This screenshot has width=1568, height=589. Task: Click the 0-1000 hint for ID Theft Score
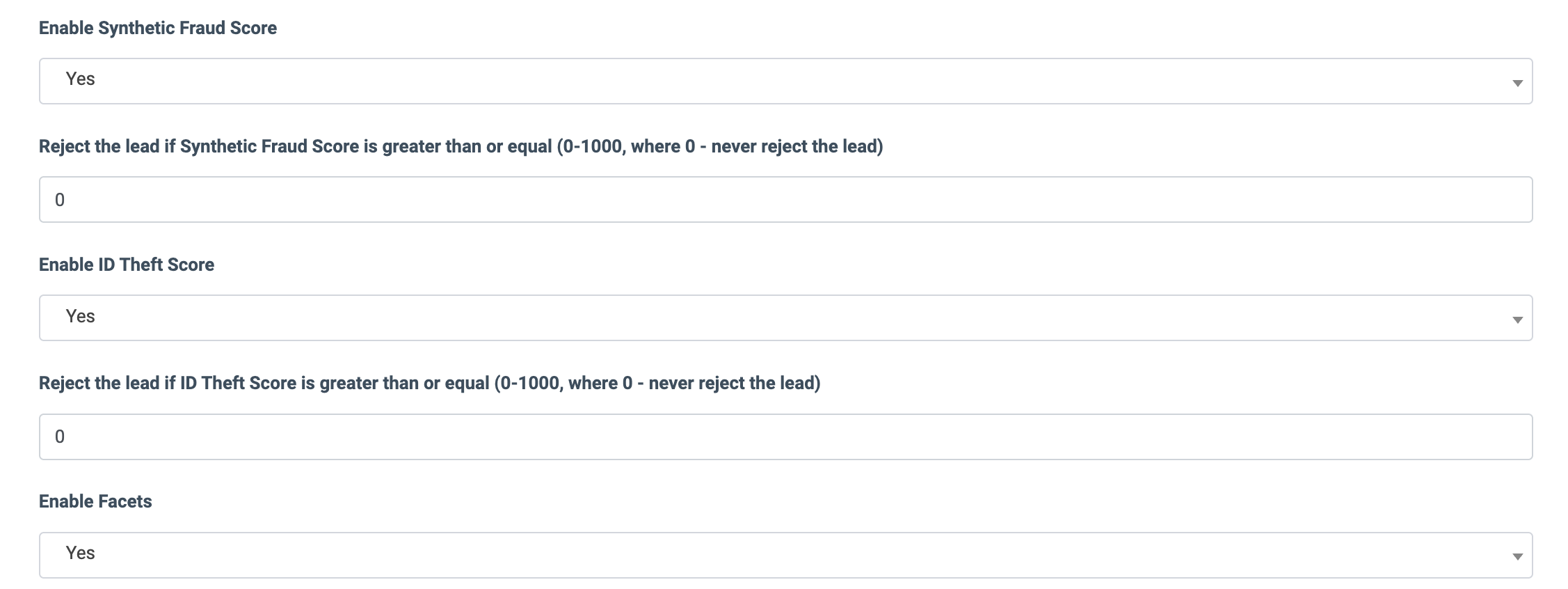coord(657,383)
